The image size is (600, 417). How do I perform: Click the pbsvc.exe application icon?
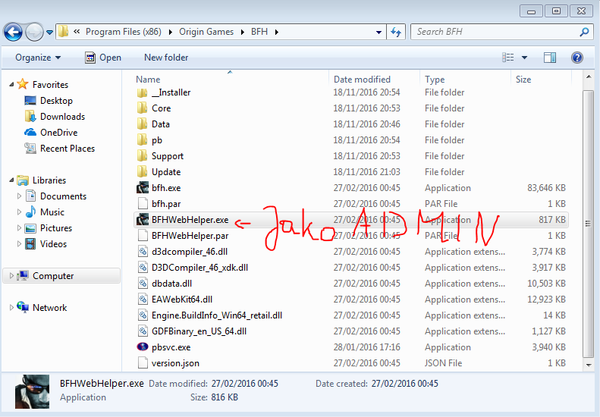142,346
